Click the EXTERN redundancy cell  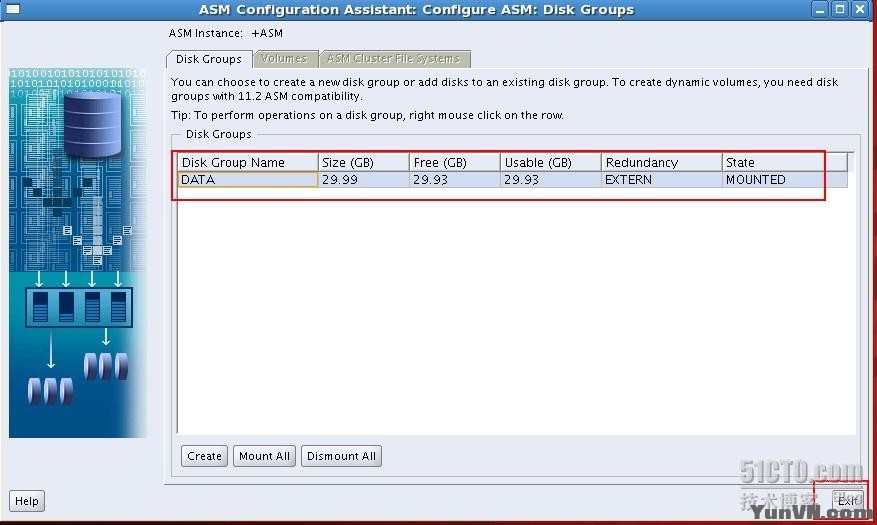[661, 179]
